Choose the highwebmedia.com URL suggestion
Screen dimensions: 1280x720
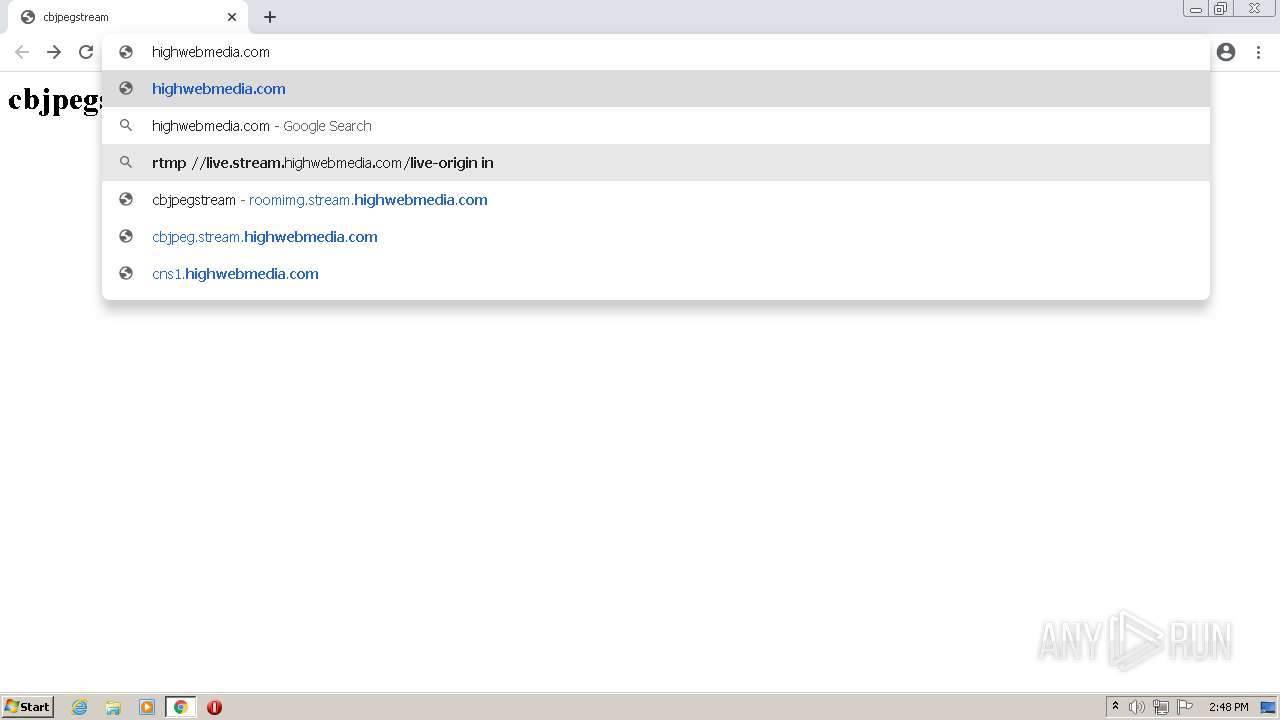click(656, 88)
